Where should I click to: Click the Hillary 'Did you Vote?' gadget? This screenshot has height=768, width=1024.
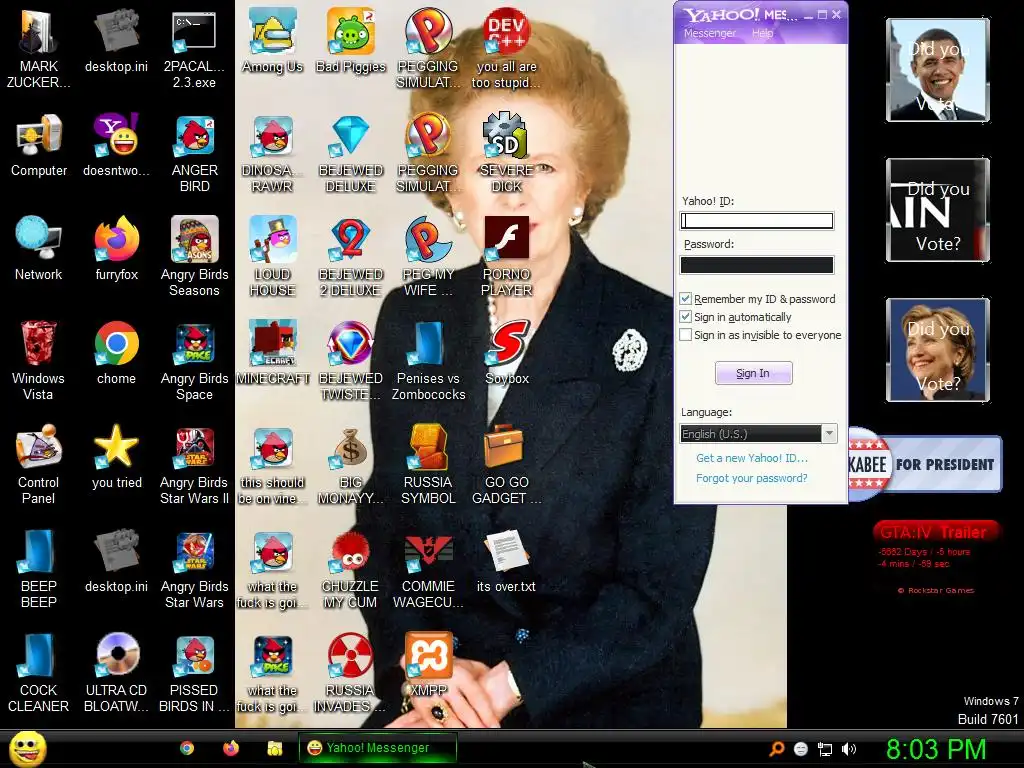938,350
